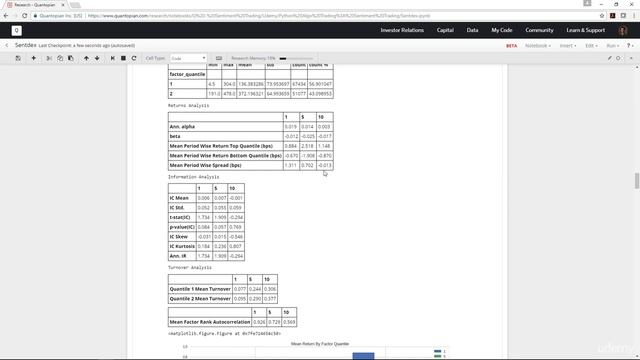
Task: Bookmark this page with the star icon
Action: pos(602,16)
